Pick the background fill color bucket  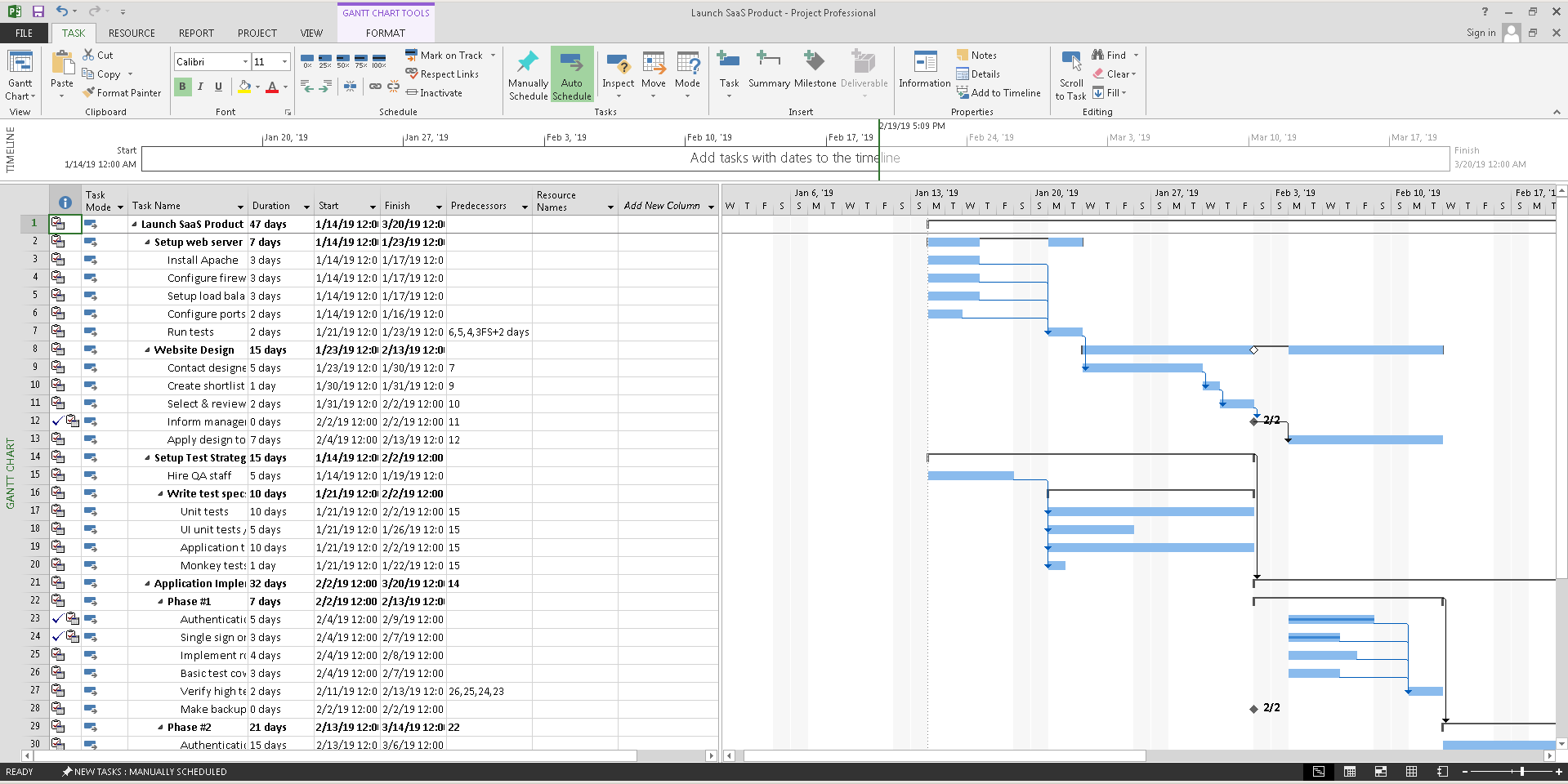(244, 87)
